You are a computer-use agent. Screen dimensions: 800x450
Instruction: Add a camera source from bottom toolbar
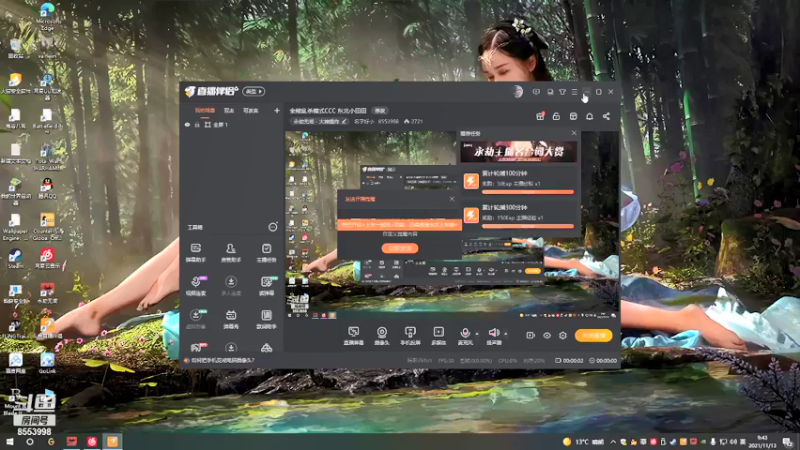[x=382, y=336]
